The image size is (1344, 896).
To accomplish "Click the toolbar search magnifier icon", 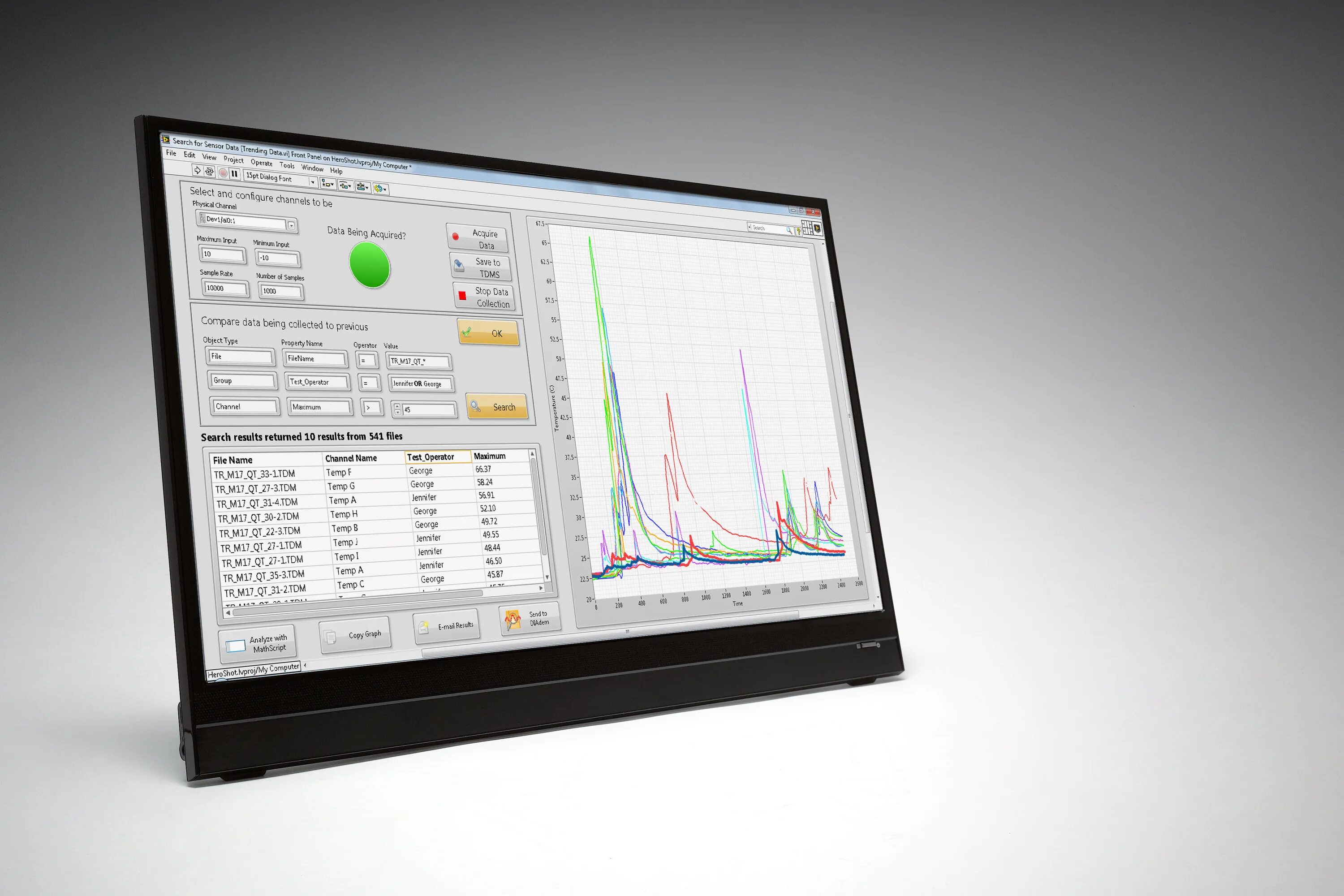I will pyautogui.click(x=789, y=231).
